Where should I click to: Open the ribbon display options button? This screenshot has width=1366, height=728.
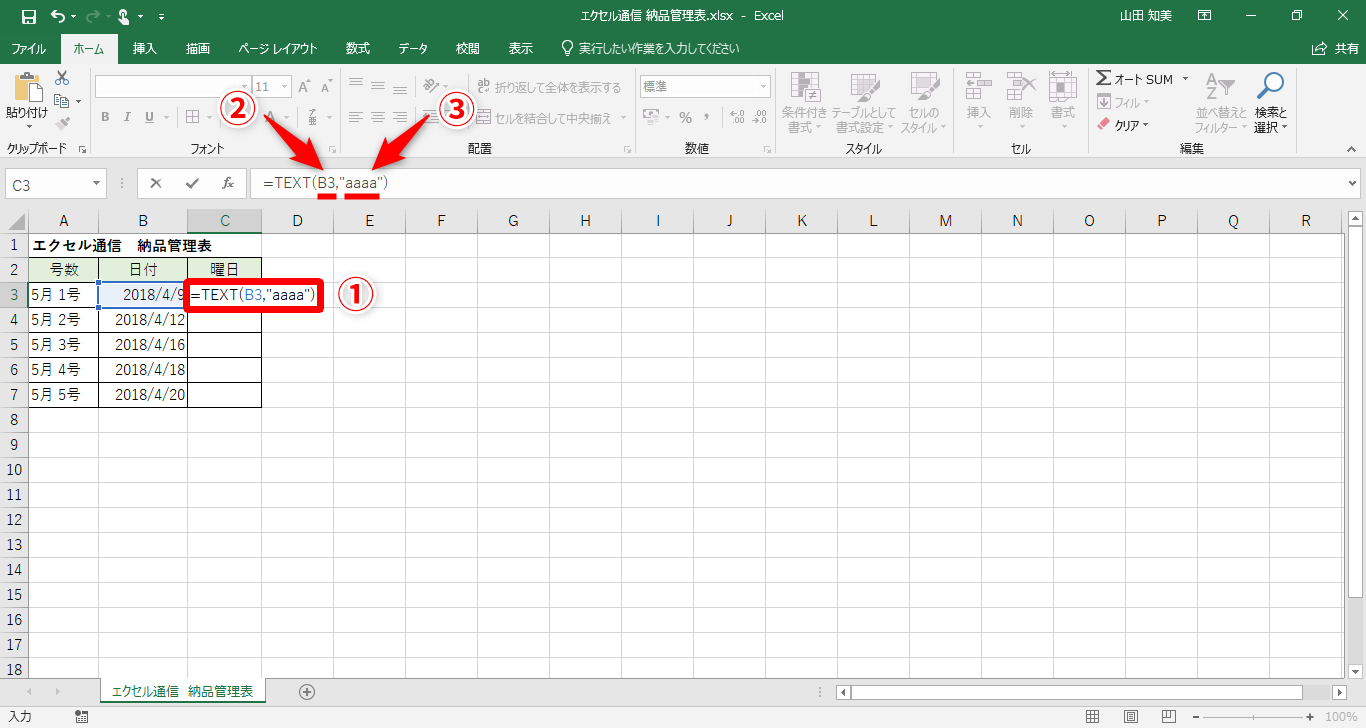(1205, 16)
